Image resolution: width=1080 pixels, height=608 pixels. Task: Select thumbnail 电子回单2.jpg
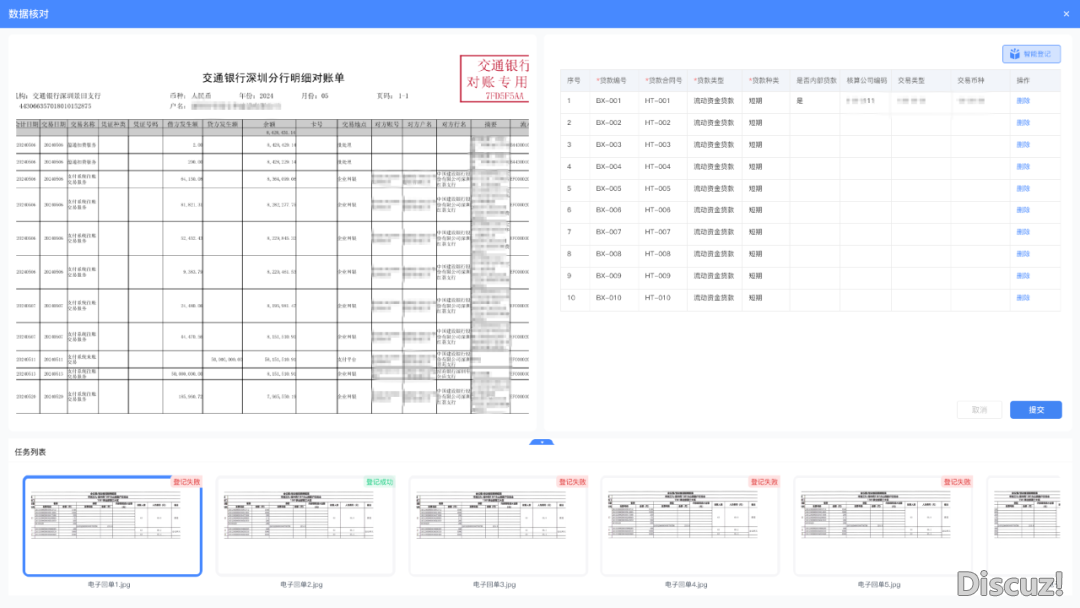(306, 526)
